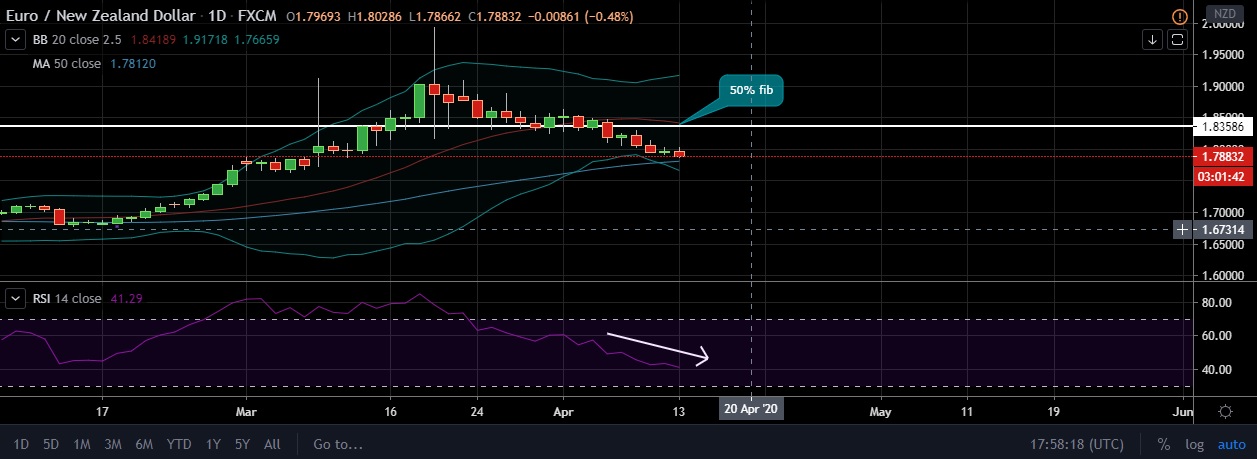Click the 1.83586 horizontal line price label
This screenshot has height=459, width=1257.
1221,126
